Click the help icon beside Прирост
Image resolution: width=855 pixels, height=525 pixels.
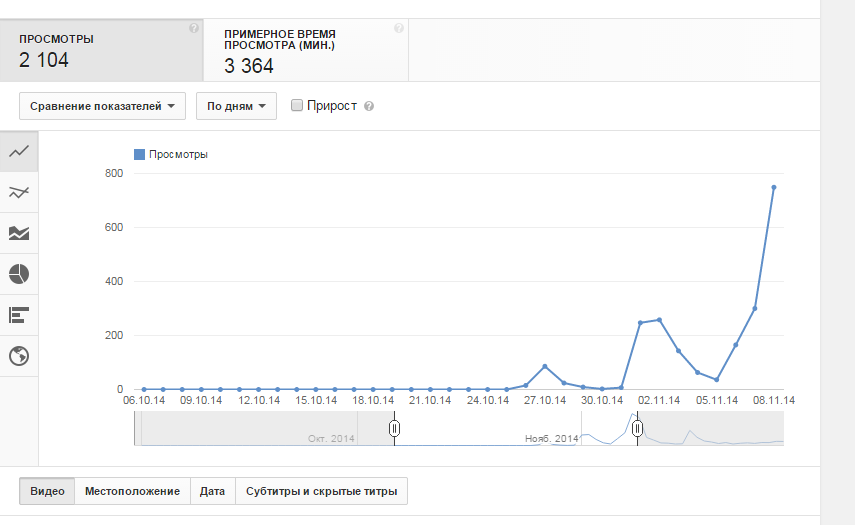click(369, 106)
